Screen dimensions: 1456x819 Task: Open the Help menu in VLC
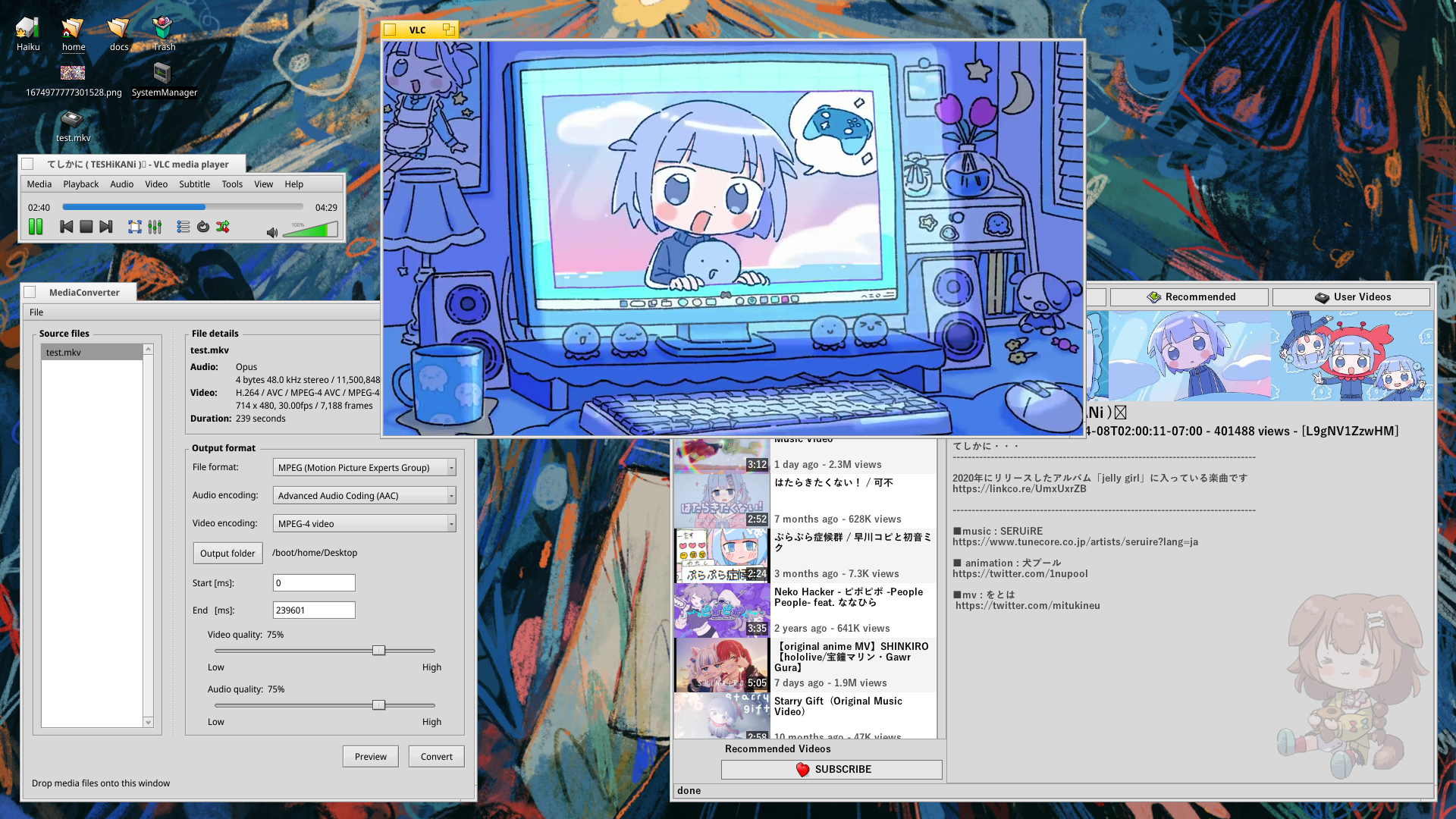point(294,184)
